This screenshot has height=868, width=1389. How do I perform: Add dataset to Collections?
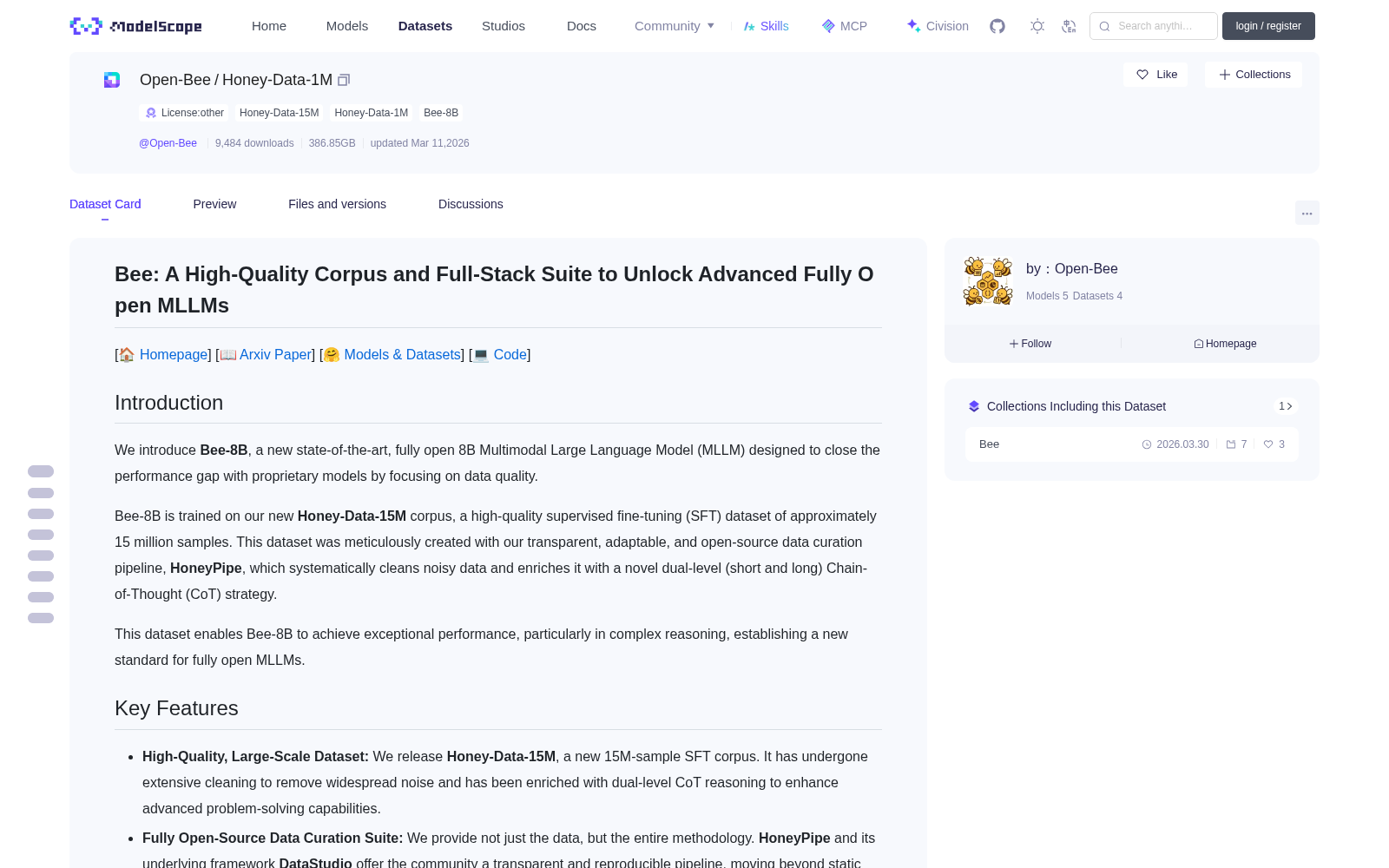(x=1254, y=75)
